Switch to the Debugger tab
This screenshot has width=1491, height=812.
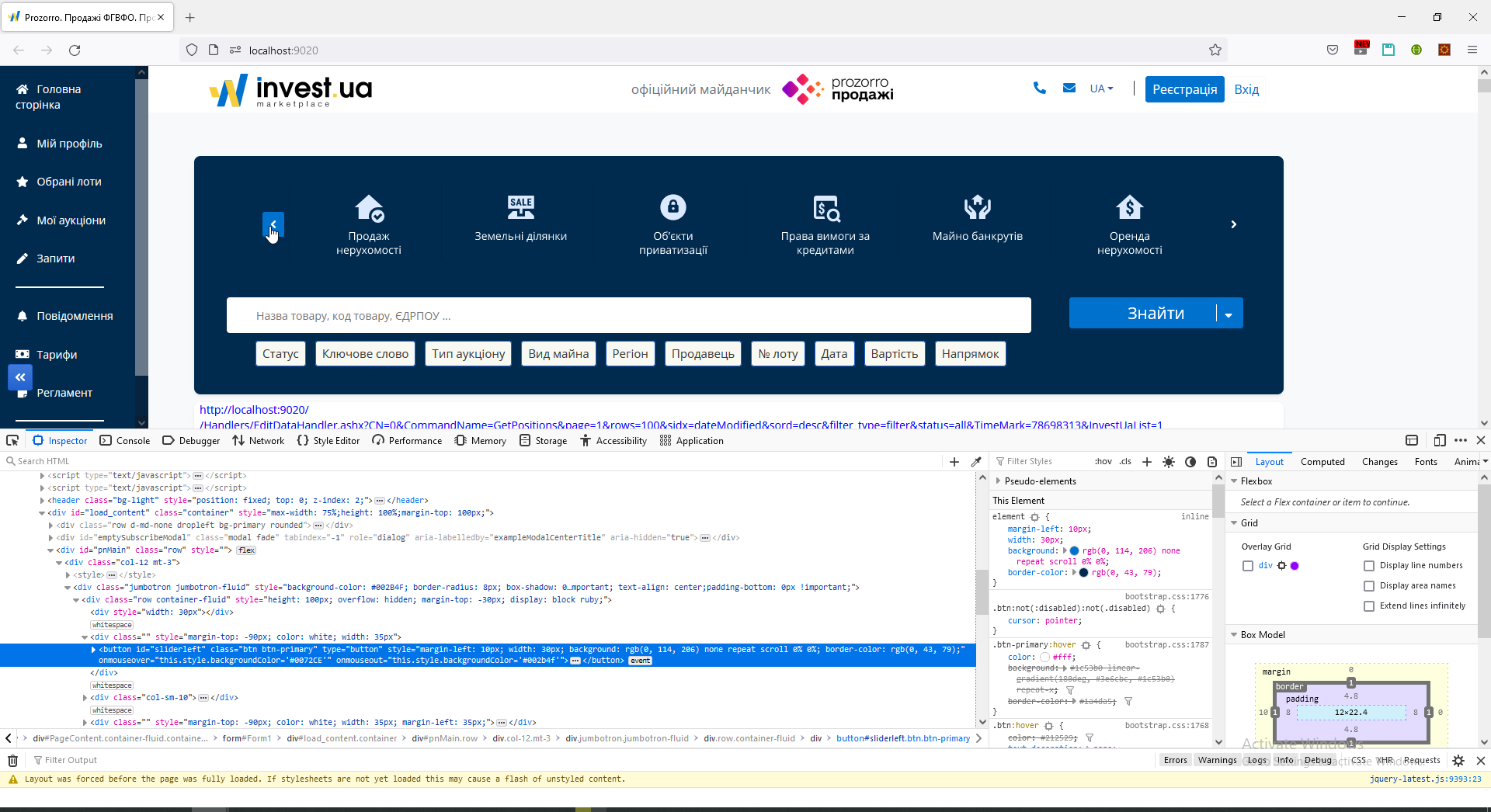pyautogui.click(x=191, y=440)
